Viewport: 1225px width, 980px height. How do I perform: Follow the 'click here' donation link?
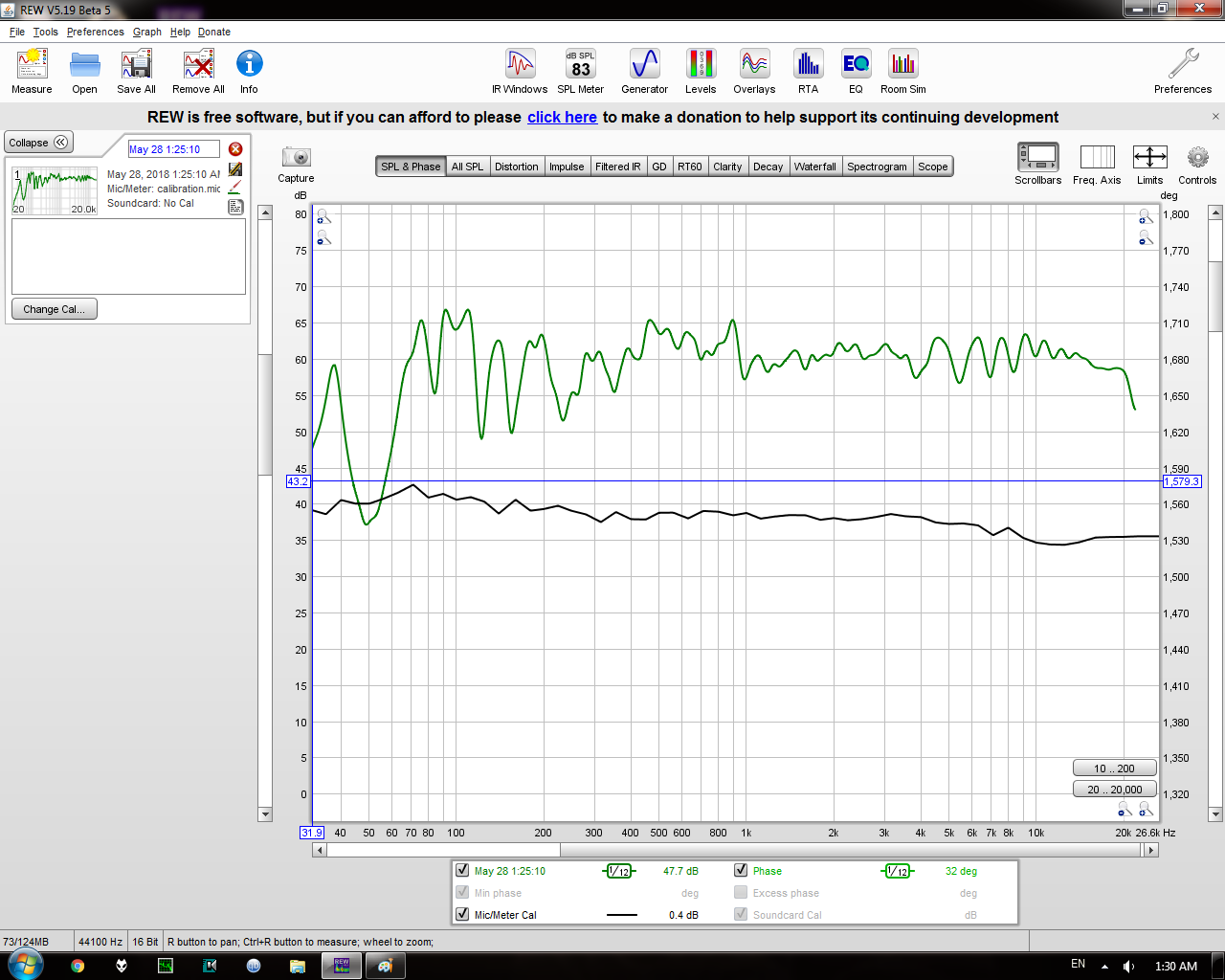562,117
